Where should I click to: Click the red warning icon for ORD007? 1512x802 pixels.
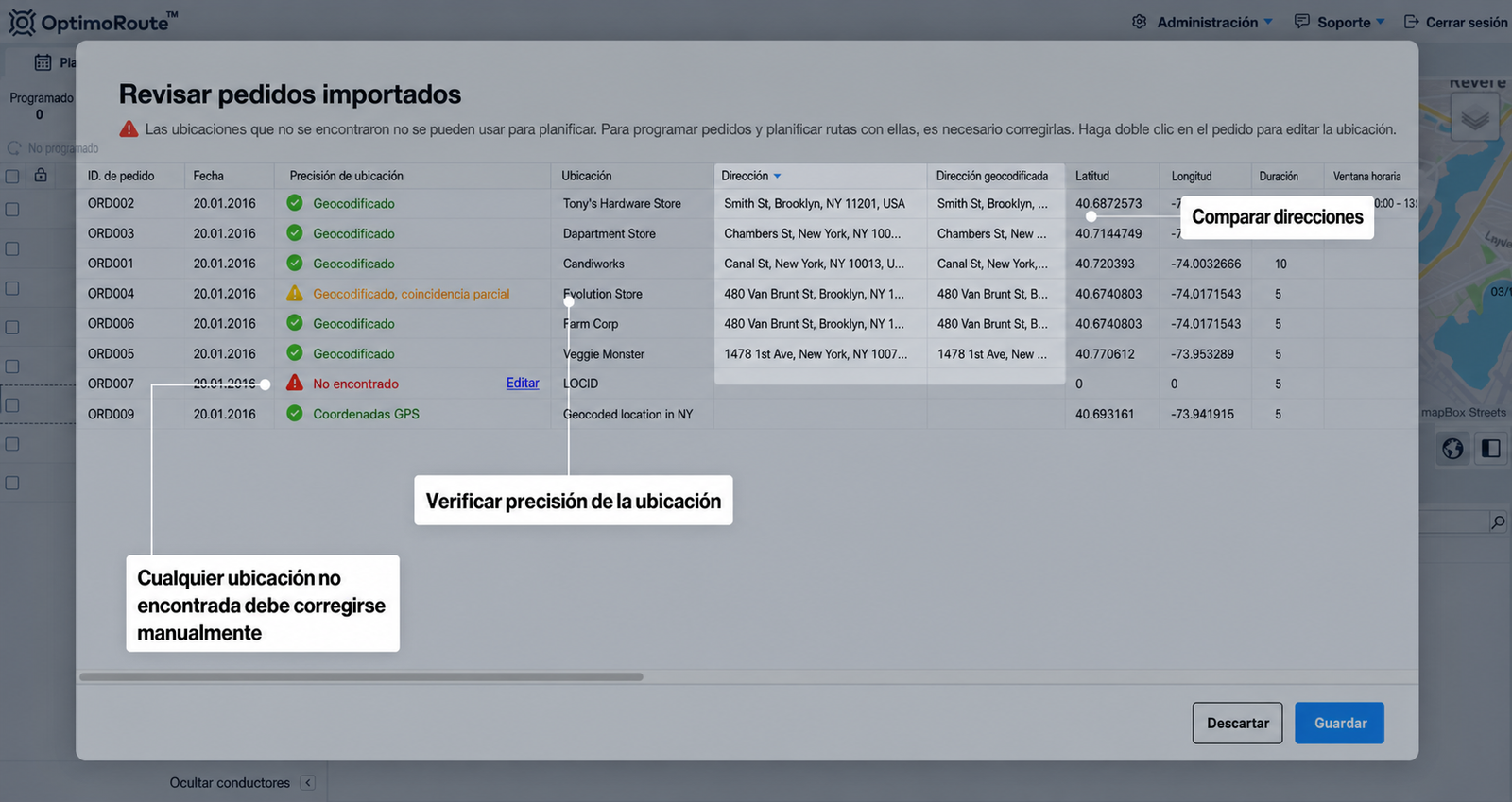[295, 383]
